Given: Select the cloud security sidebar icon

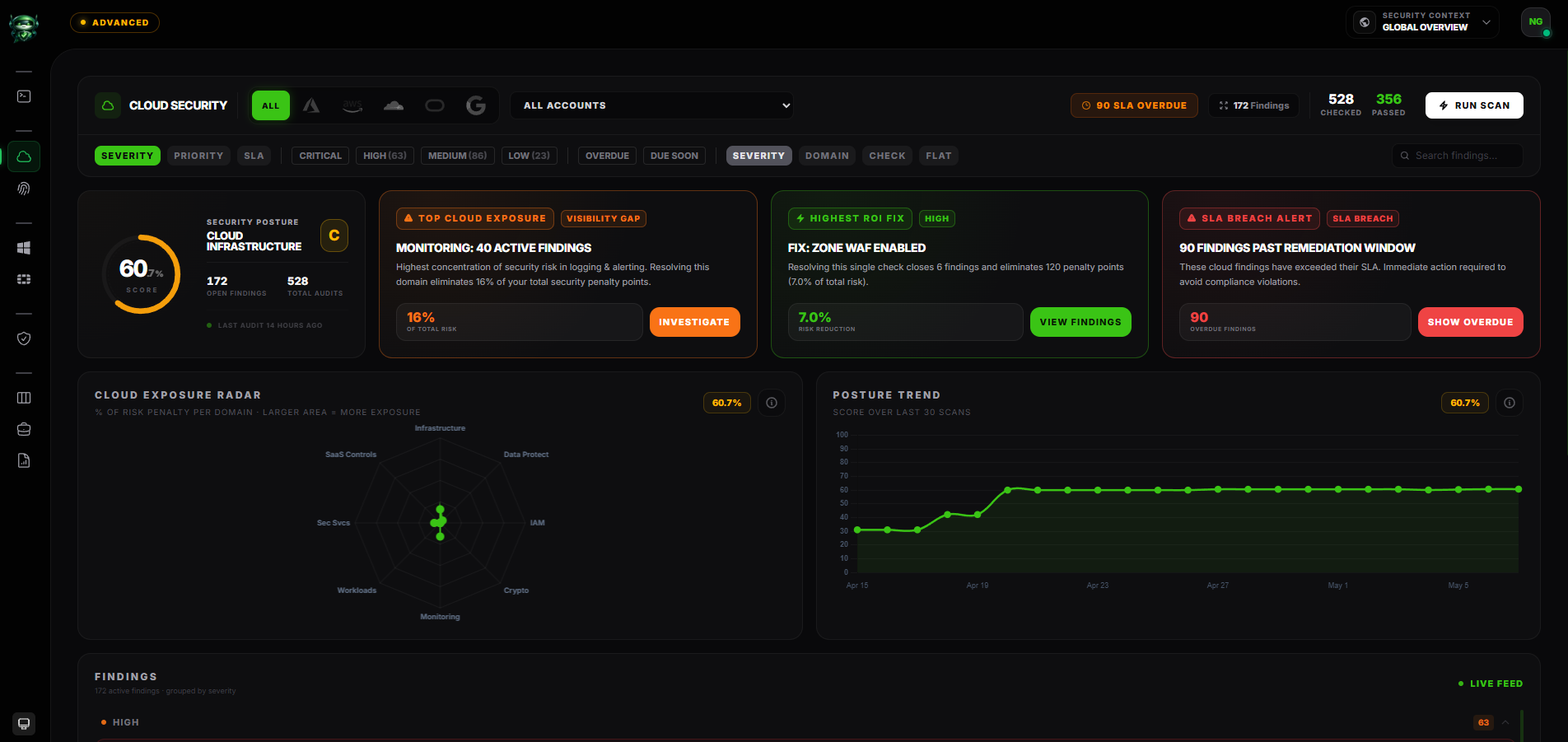Looking at the screenshot, I should tap(24, 156).
